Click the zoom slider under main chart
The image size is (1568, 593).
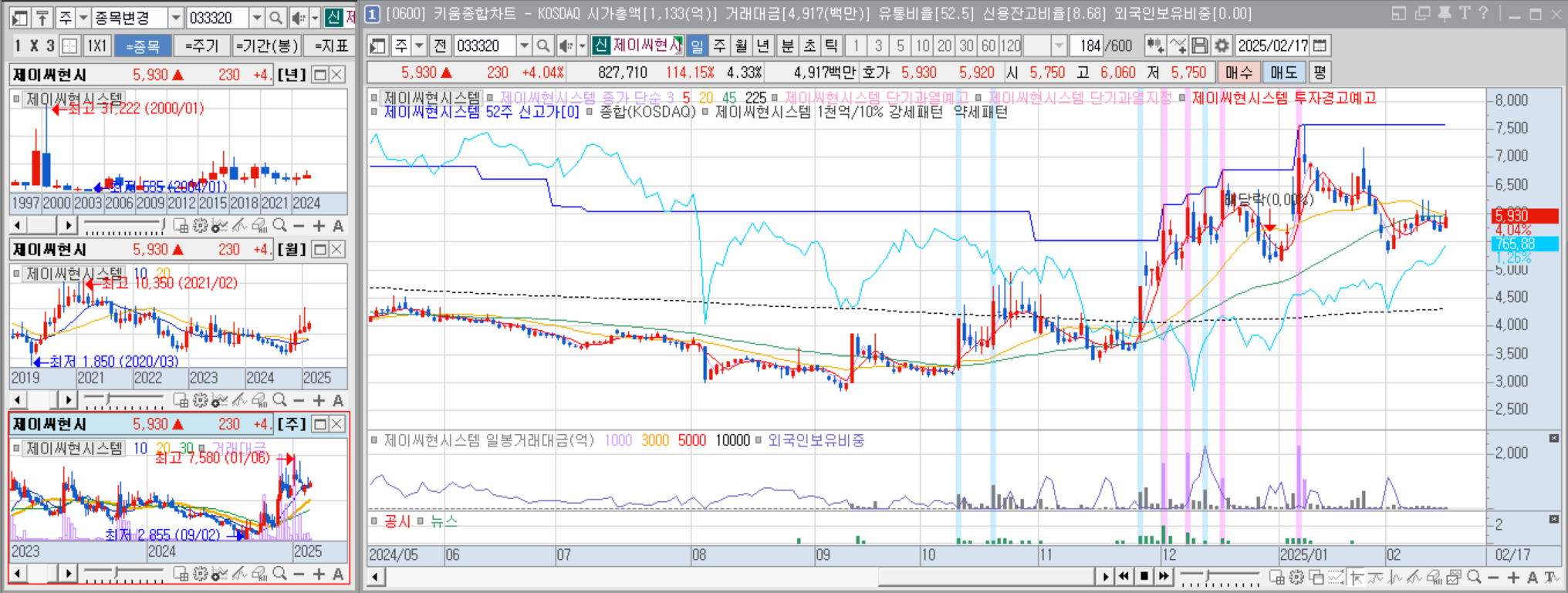[1208, 576]
